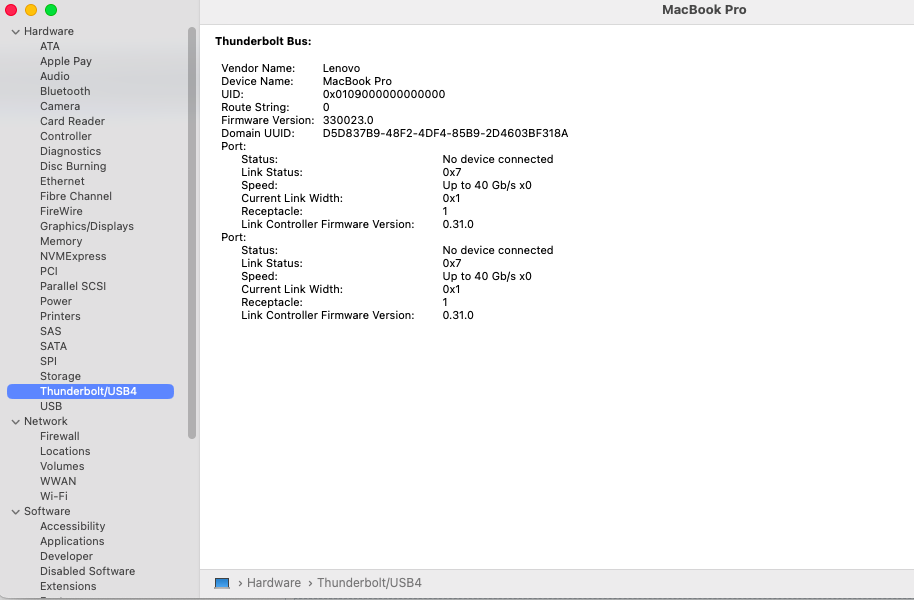
Task: Click Thunderbolt/USB4 in the breadcrumb path
Action: [372, 582]
